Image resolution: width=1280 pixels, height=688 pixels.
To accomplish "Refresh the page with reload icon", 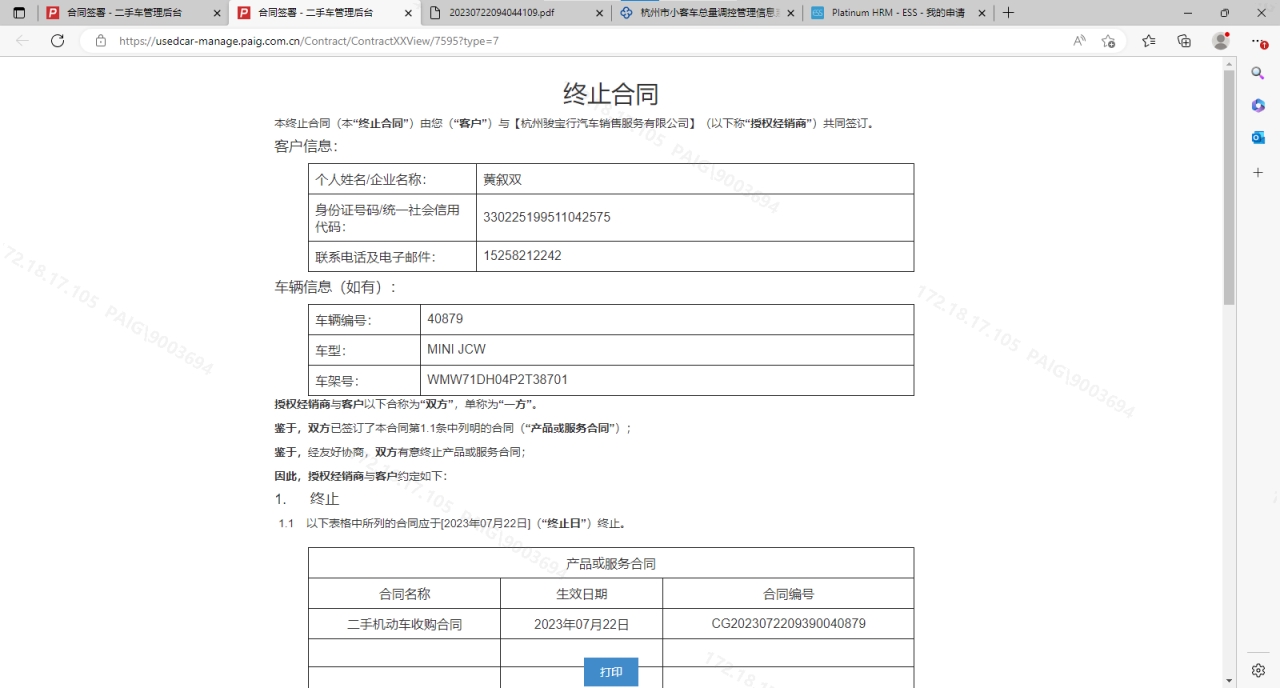I will click(57, 41).
